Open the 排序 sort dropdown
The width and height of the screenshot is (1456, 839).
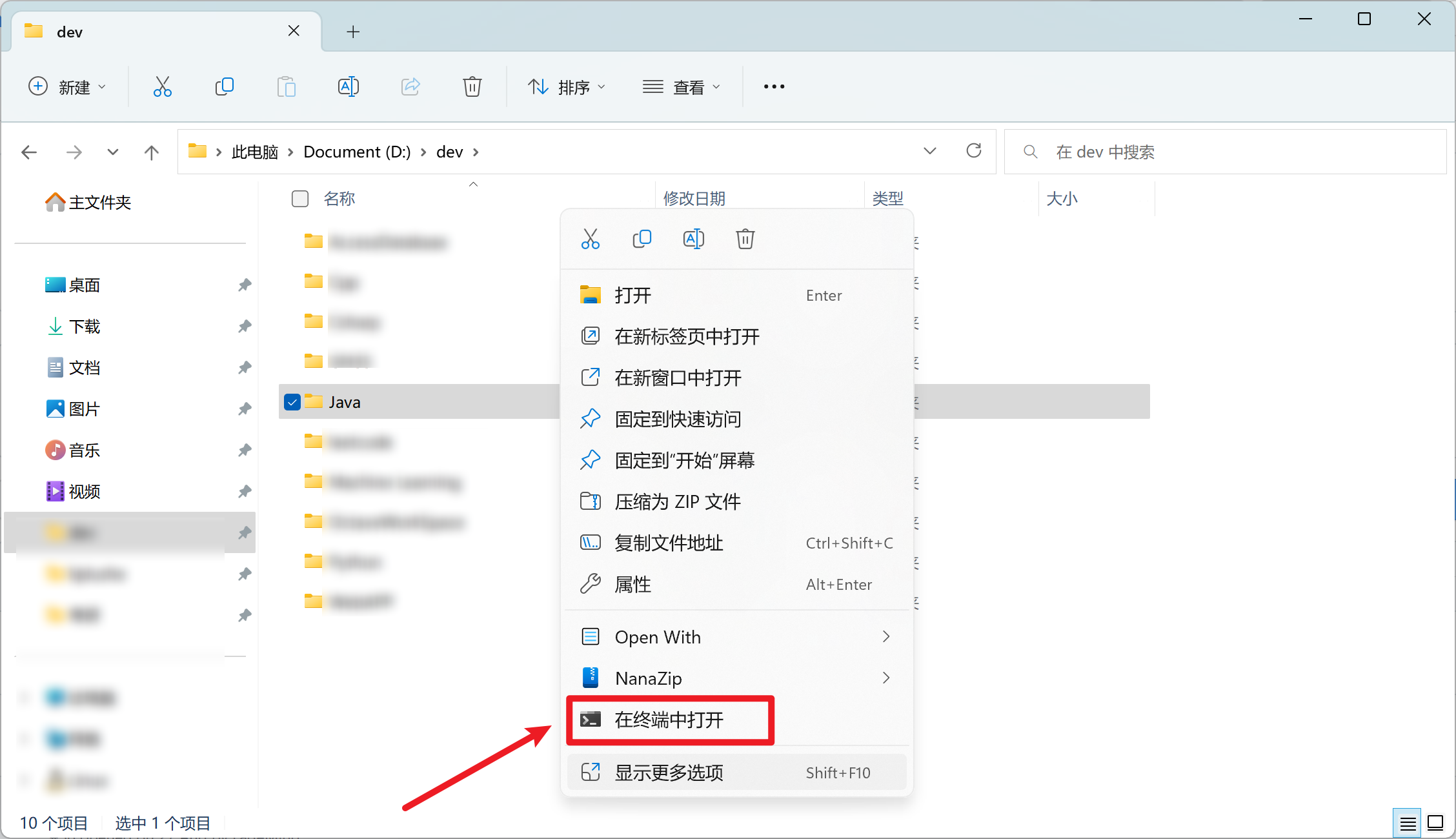tap(567, 86)
